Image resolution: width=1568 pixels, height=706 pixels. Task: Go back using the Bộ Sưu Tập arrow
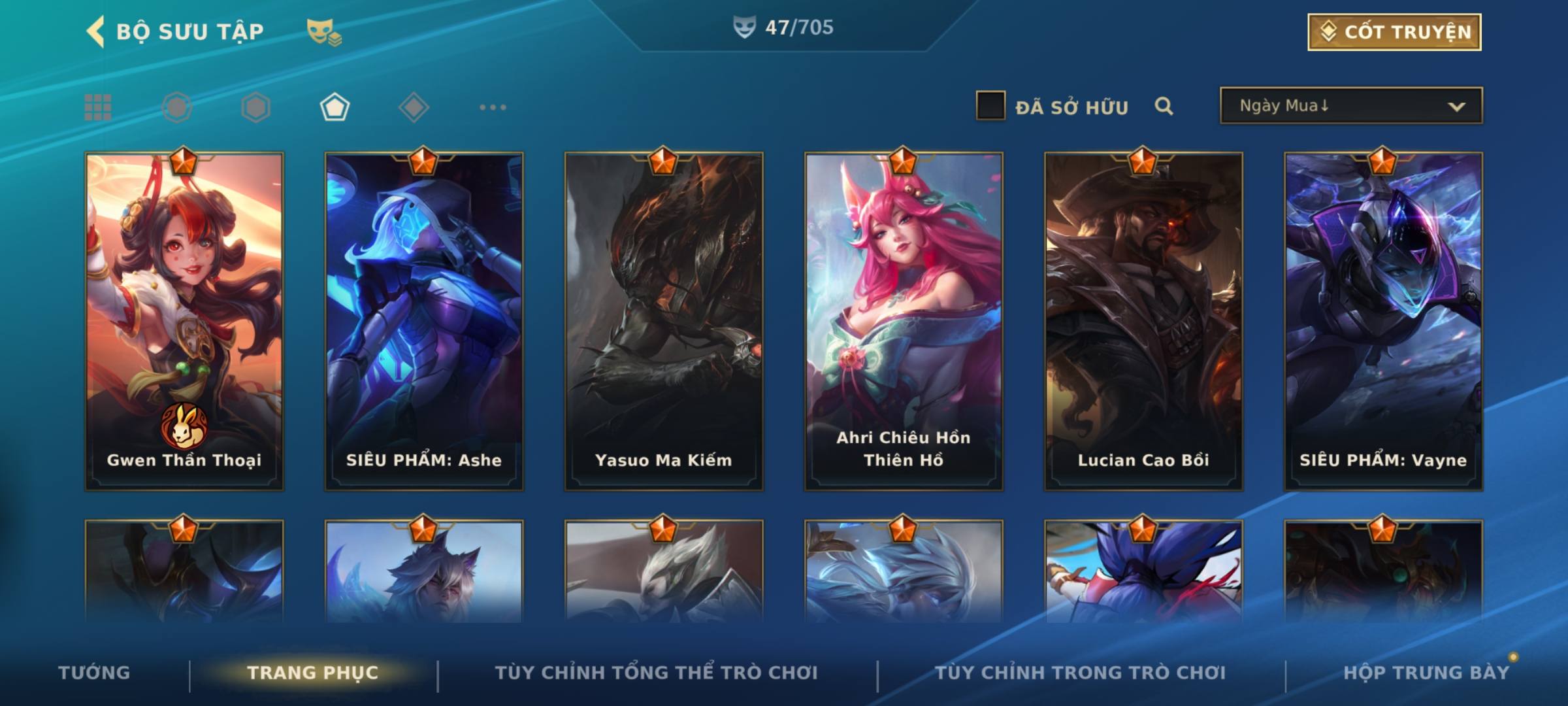coord(96,32)
